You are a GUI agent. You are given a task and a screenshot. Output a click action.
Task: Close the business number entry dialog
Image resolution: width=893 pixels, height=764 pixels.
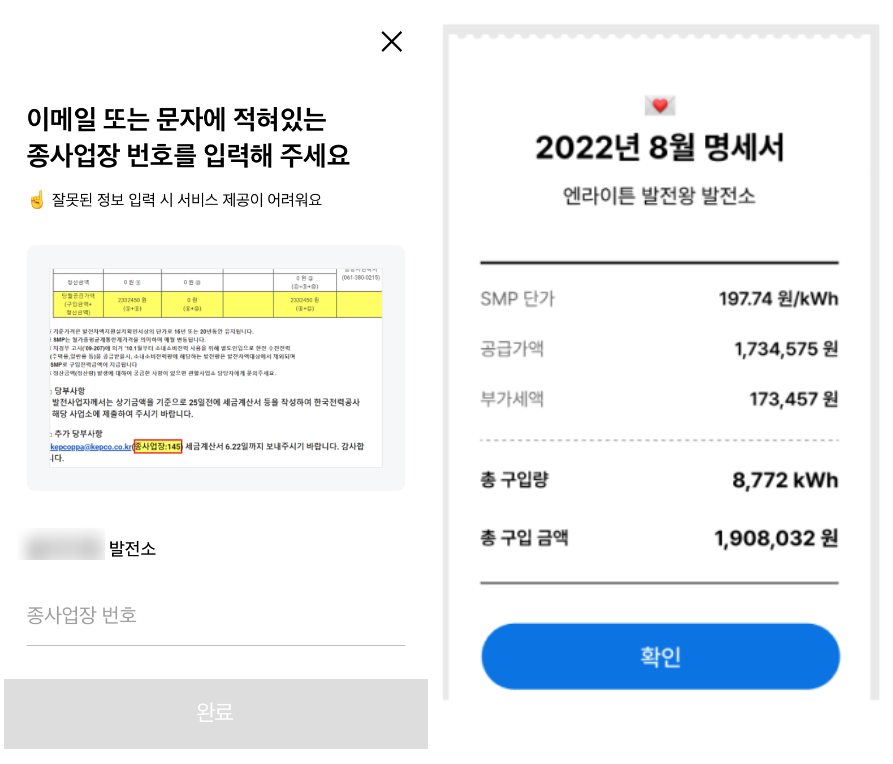point(392,41)
